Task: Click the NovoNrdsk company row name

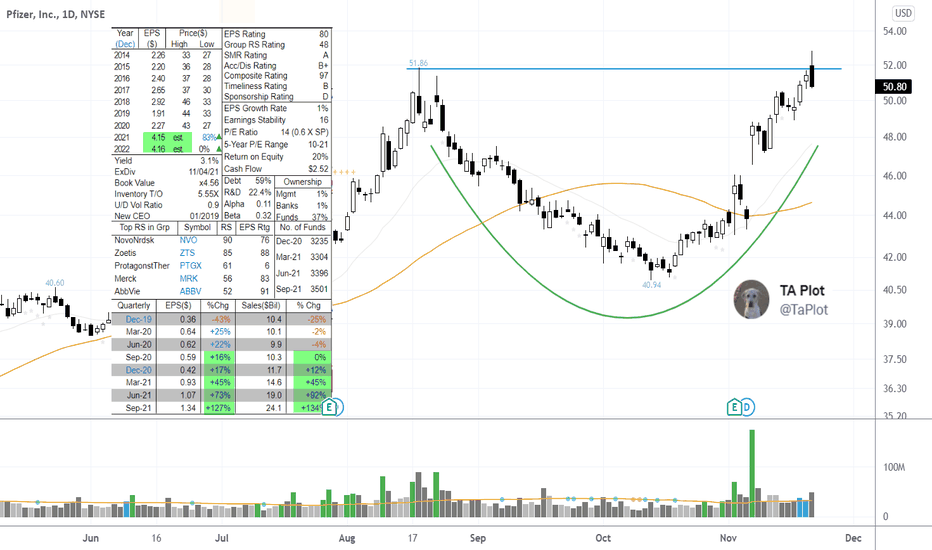Action: [x=134, y=240]
